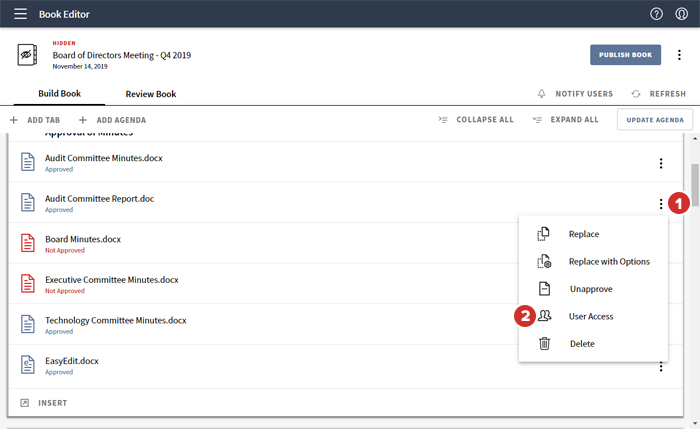Click the Board Minutes.docx document icon

click(28, 244)
